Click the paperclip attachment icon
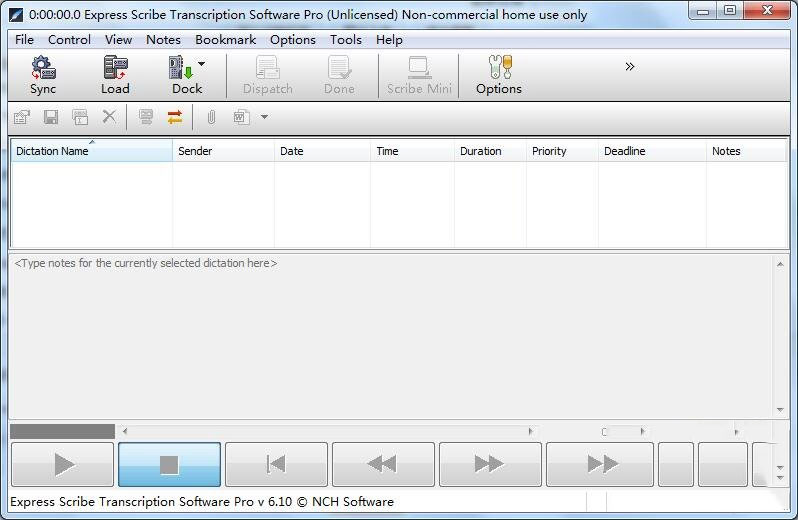 [x=211, y=118]
